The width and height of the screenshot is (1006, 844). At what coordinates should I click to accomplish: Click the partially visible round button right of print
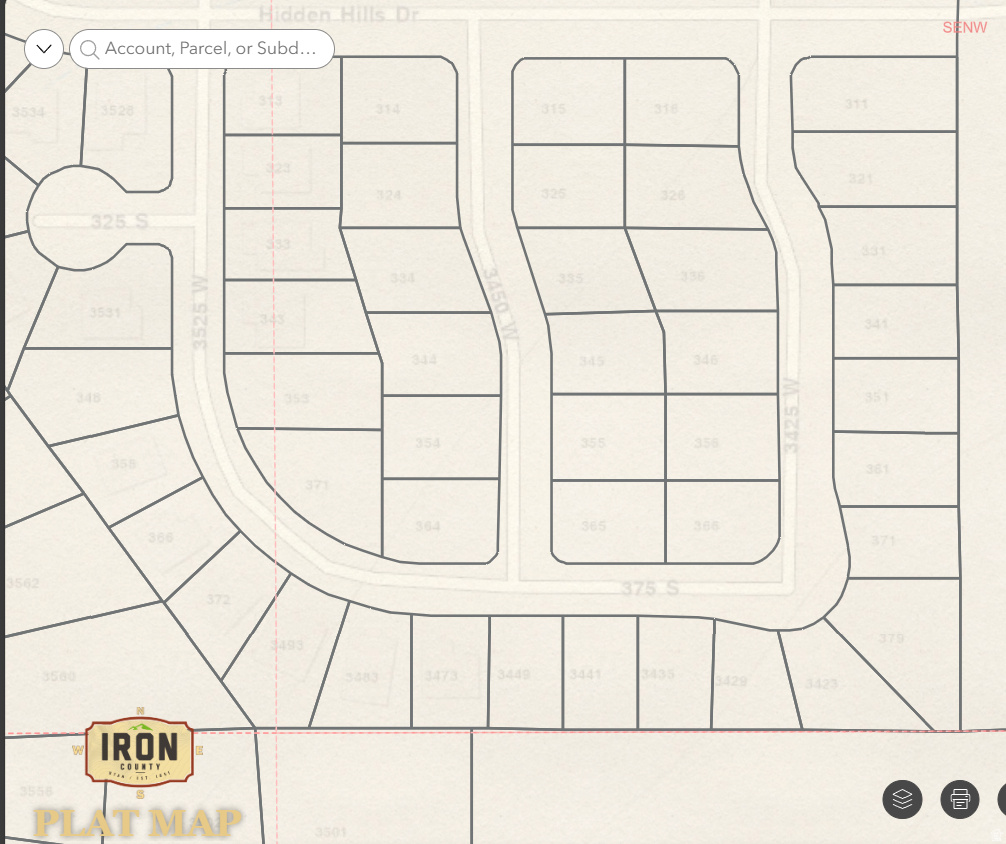[x=1001, y=799]
